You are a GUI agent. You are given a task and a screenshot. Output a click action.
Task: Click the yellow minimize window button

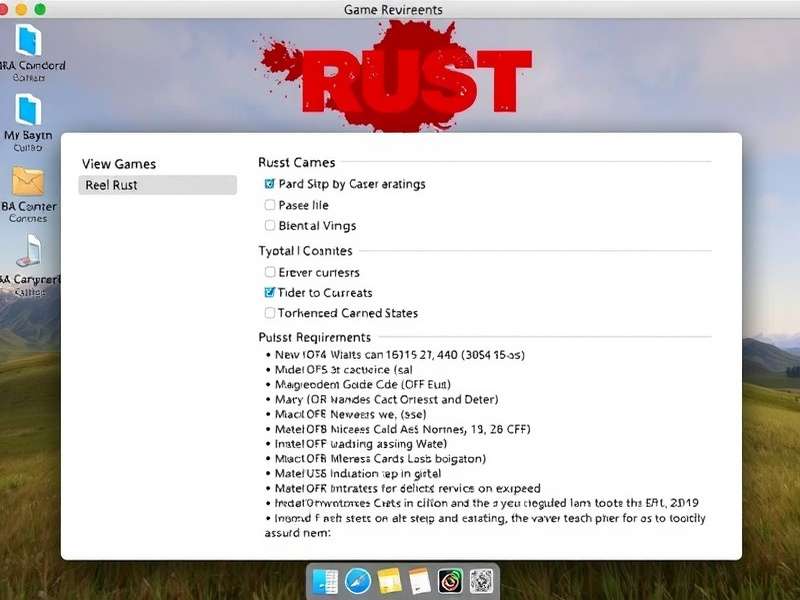pyautogui.click(x=21, y=9)
